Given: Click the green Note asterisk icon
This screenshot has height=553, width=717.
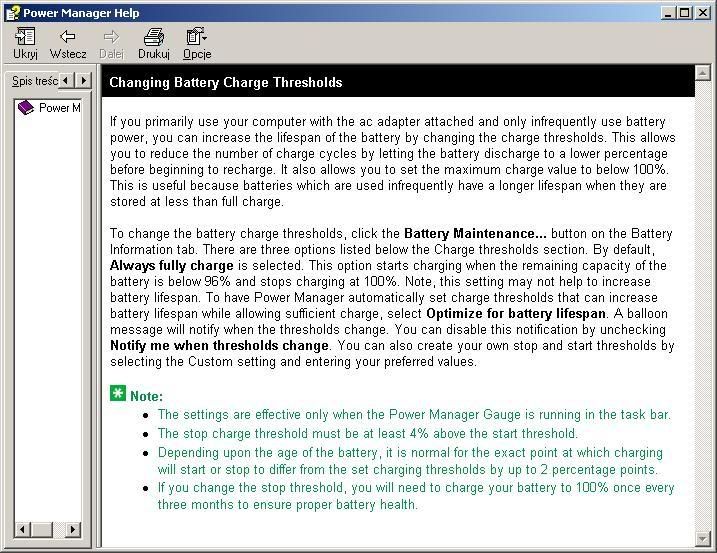Looking at the screenshot, I should click(x=118, y=394).
